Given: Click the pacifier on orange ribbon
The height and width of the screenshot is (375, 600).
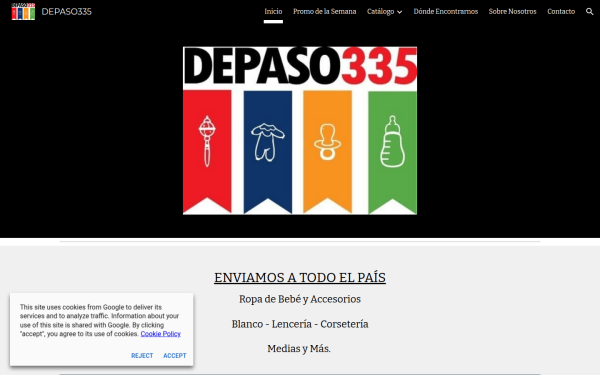Looking at the screenshot, I should pyautogui.click(x=328, y=142).
